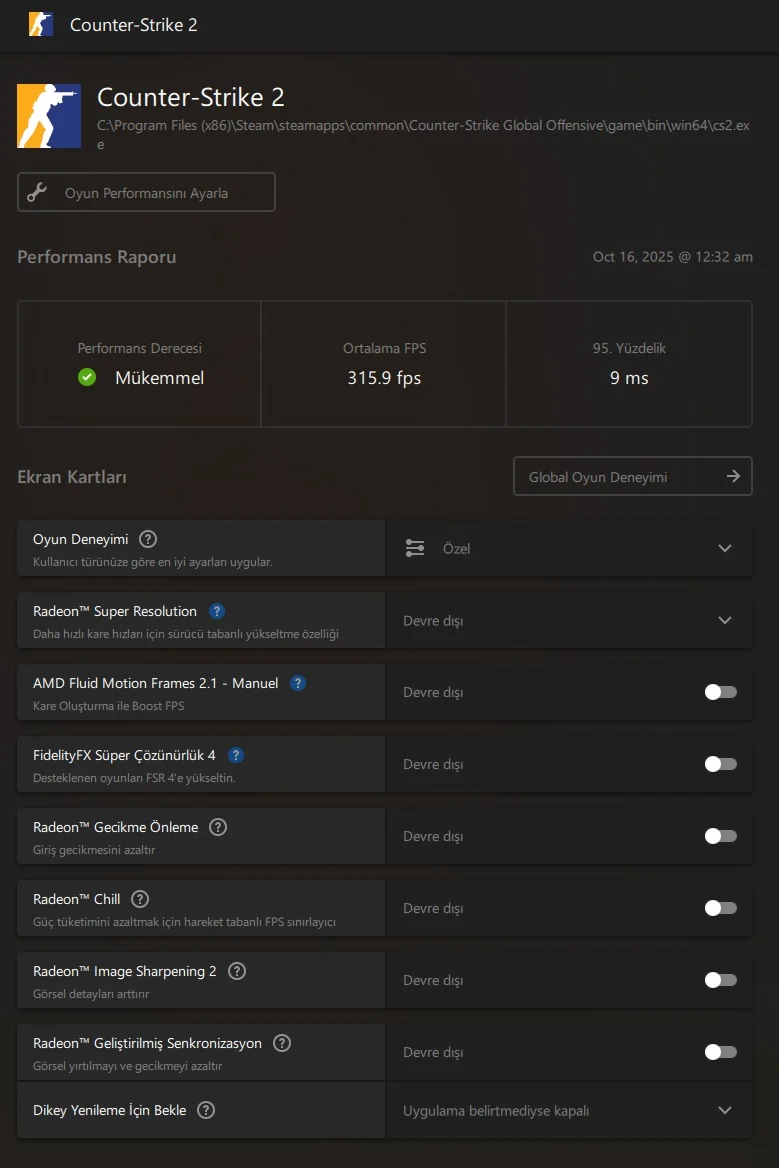Open the Global Oyun Deneyimi button
This screenshot has width=779, height=1168.
click(632, 477)
